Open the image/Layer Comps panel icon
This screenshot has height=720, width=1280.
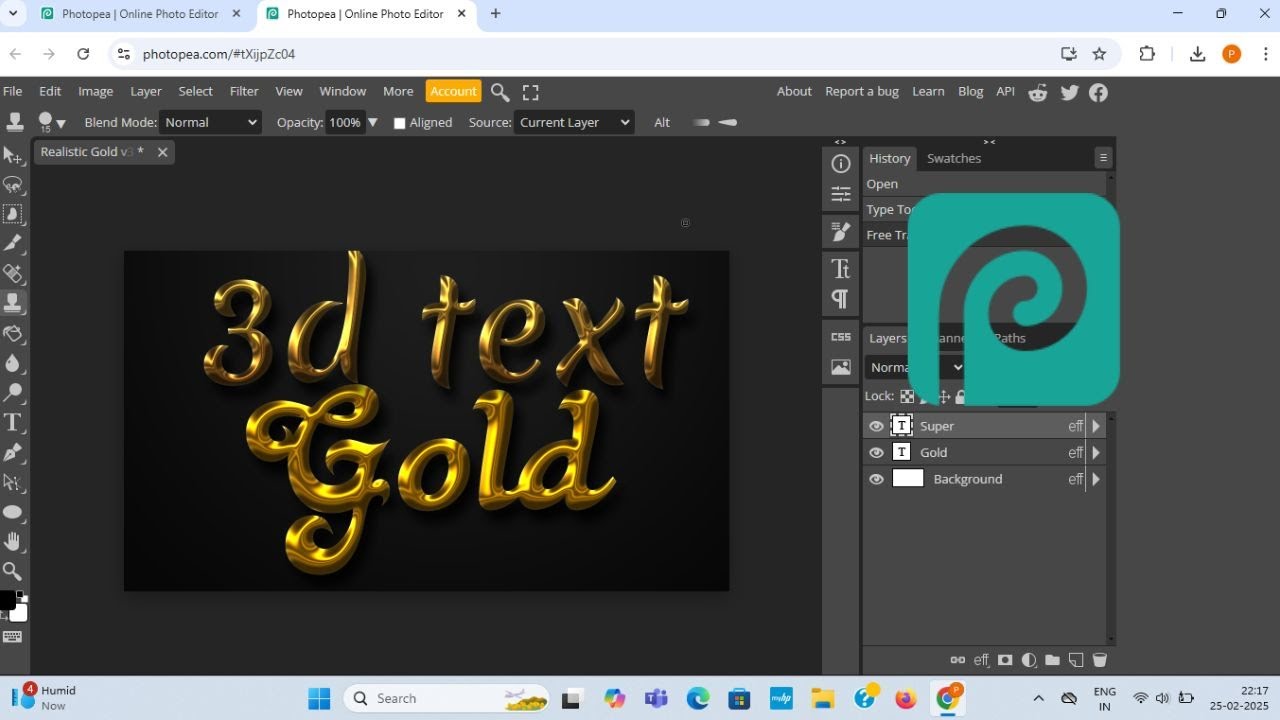(841, 367)
